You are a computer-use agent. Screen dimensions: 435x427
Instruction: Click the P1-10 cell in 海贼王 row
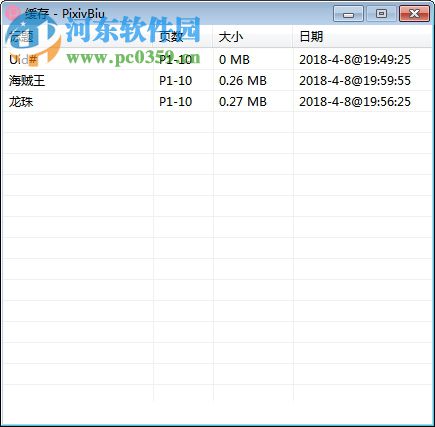click(175, 81)
